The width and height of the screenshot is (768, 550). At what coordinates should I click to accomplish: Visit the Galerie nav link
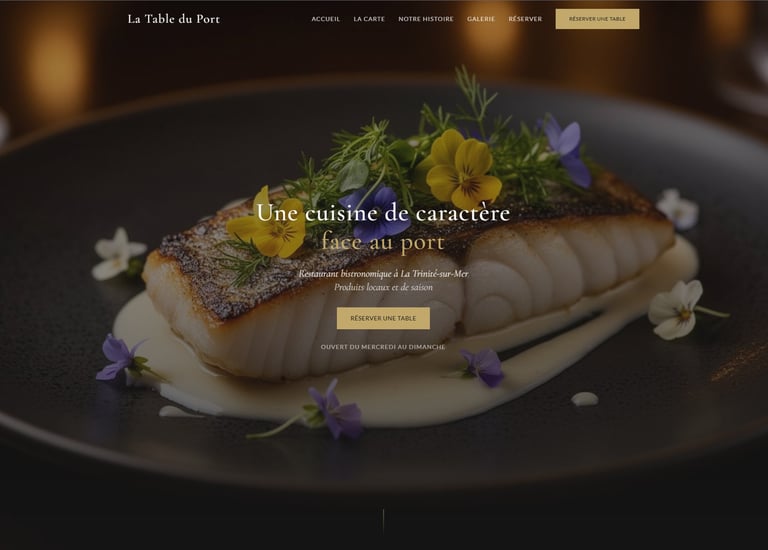click(480, 19)
